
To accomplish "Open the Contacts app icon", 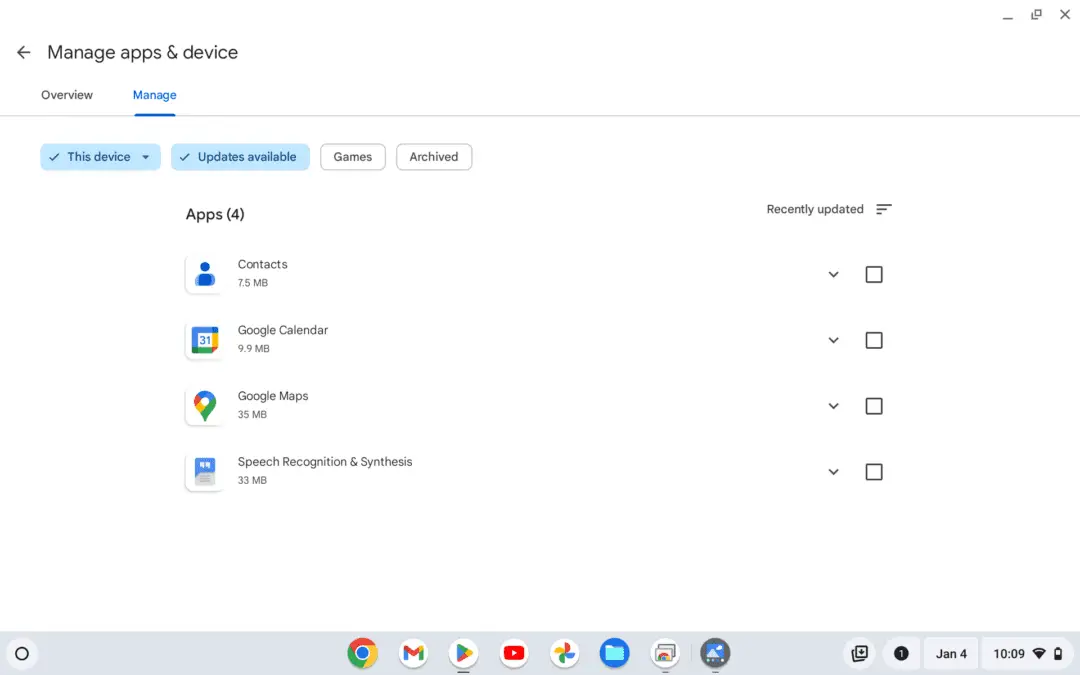I will pyautogui.click(x=204, y=273).
